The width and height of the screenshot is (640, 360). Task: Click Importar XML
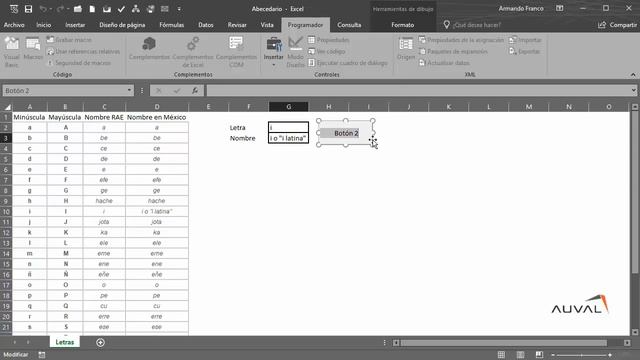[525, 40]
